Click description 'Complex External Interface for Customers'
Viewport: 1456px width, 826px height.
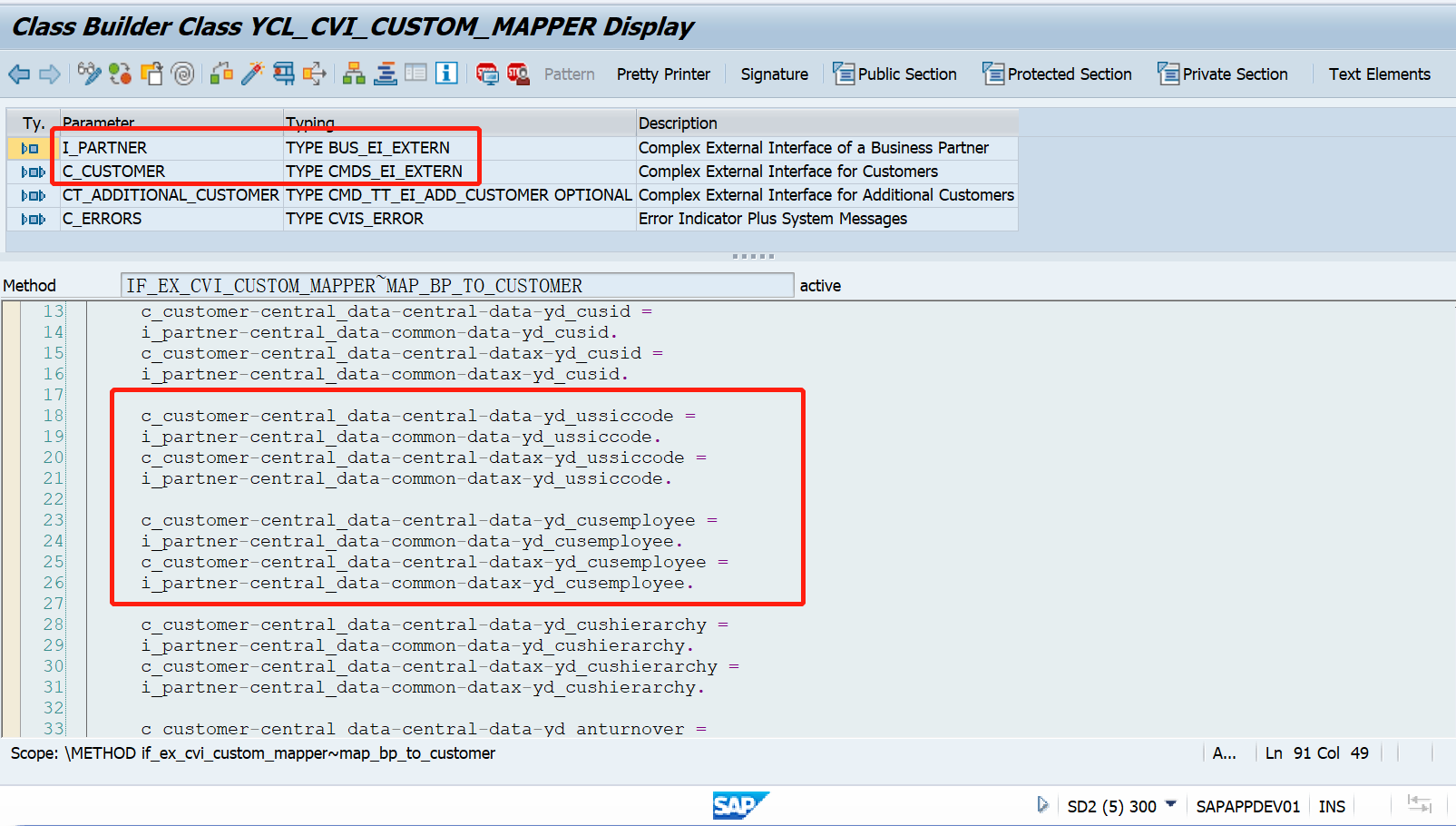tap(787, 172)
